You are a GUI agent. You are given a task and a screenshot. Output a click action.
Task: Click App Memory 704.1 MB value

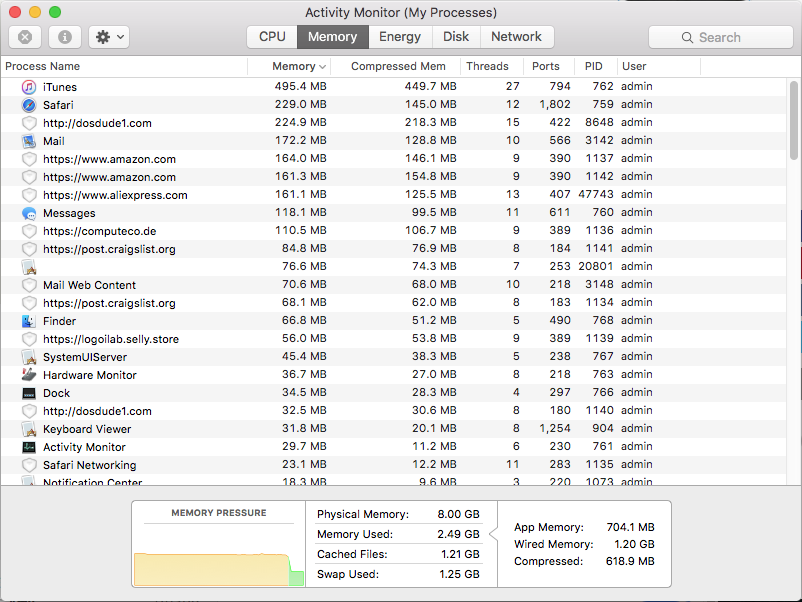point(631,527)
